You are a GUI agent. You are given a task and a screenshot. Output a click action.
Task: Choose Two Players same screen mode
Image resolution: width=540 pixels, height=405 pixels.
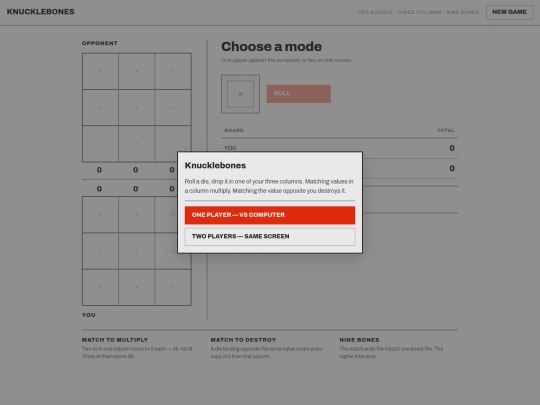tap(270, 236)
